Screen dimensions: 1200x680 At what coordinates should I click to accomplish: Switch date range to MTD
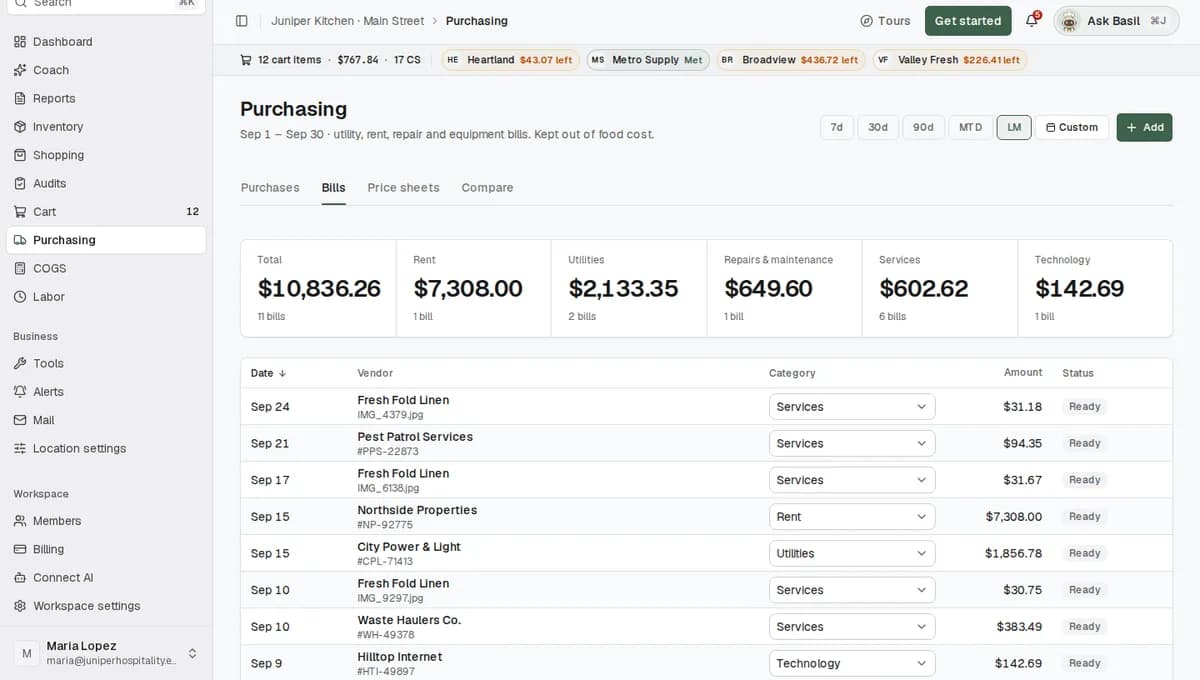point(970,127)
